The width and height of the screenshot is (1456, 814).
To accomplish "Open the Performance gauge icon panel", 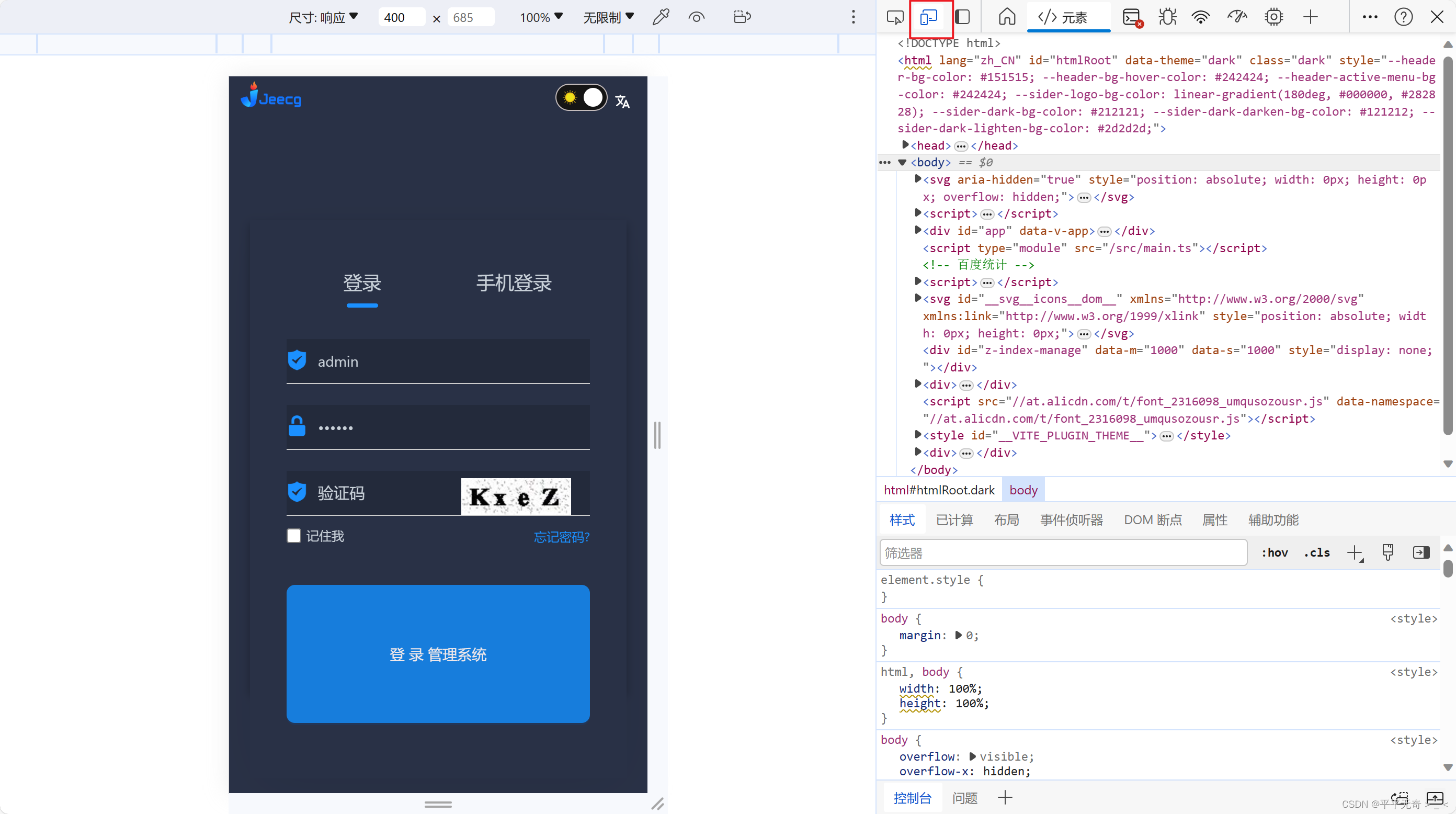I will pos(1237,17).
